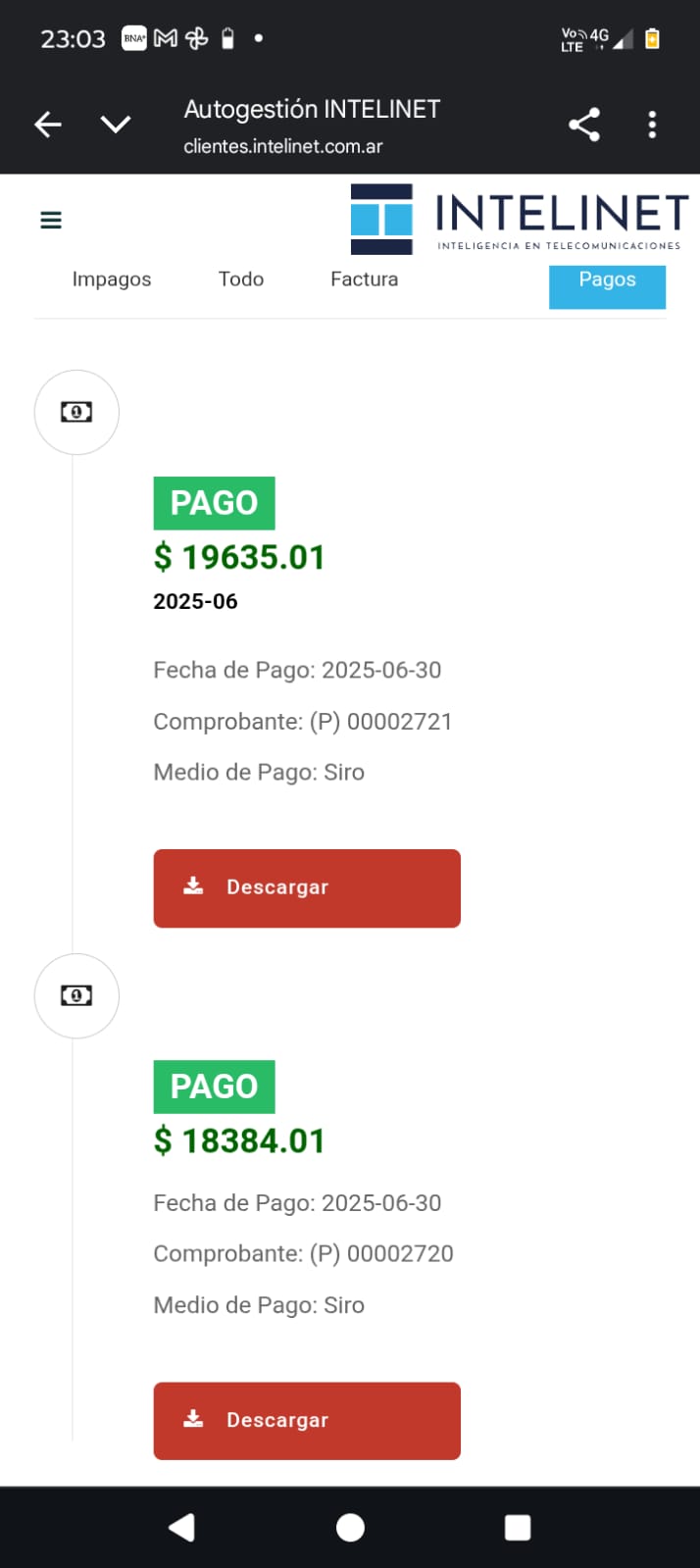Tap the Android recent apps square
700x1568 pixels.
tap(518, 1527)
